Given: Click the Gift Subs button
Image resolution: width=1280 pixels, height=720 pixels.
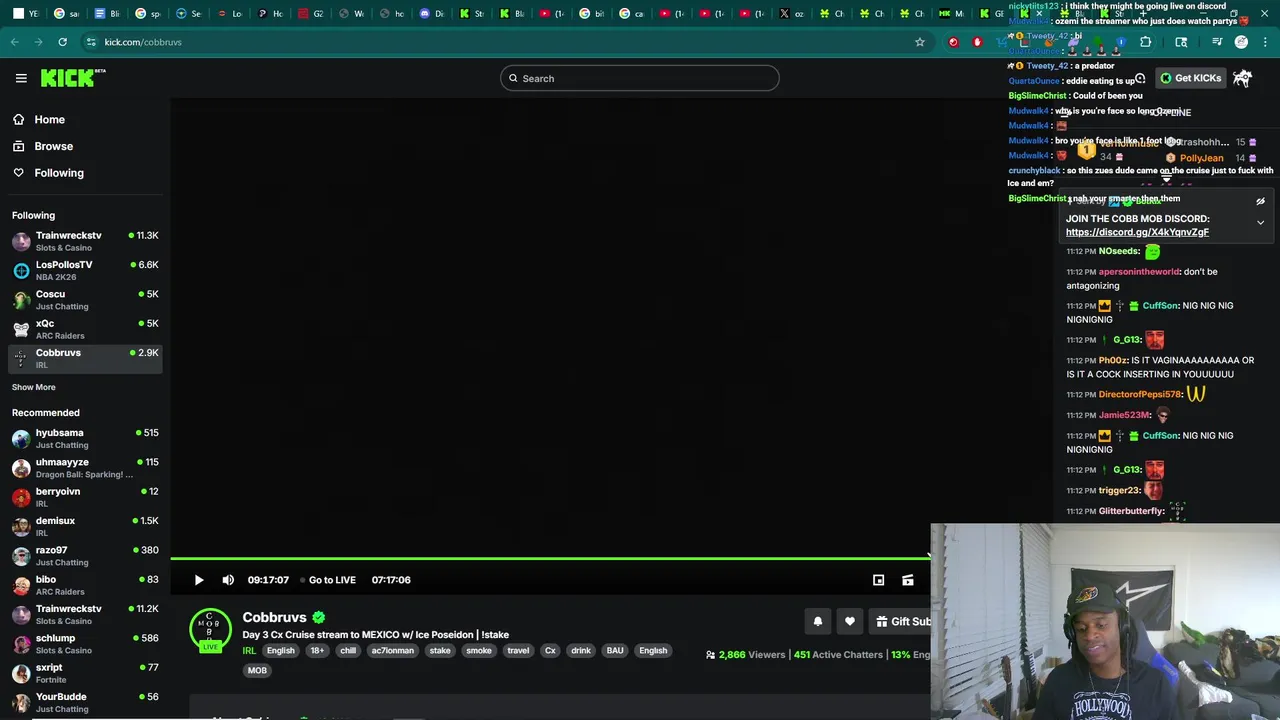Looking at the screenshot, I should (901, 621).
